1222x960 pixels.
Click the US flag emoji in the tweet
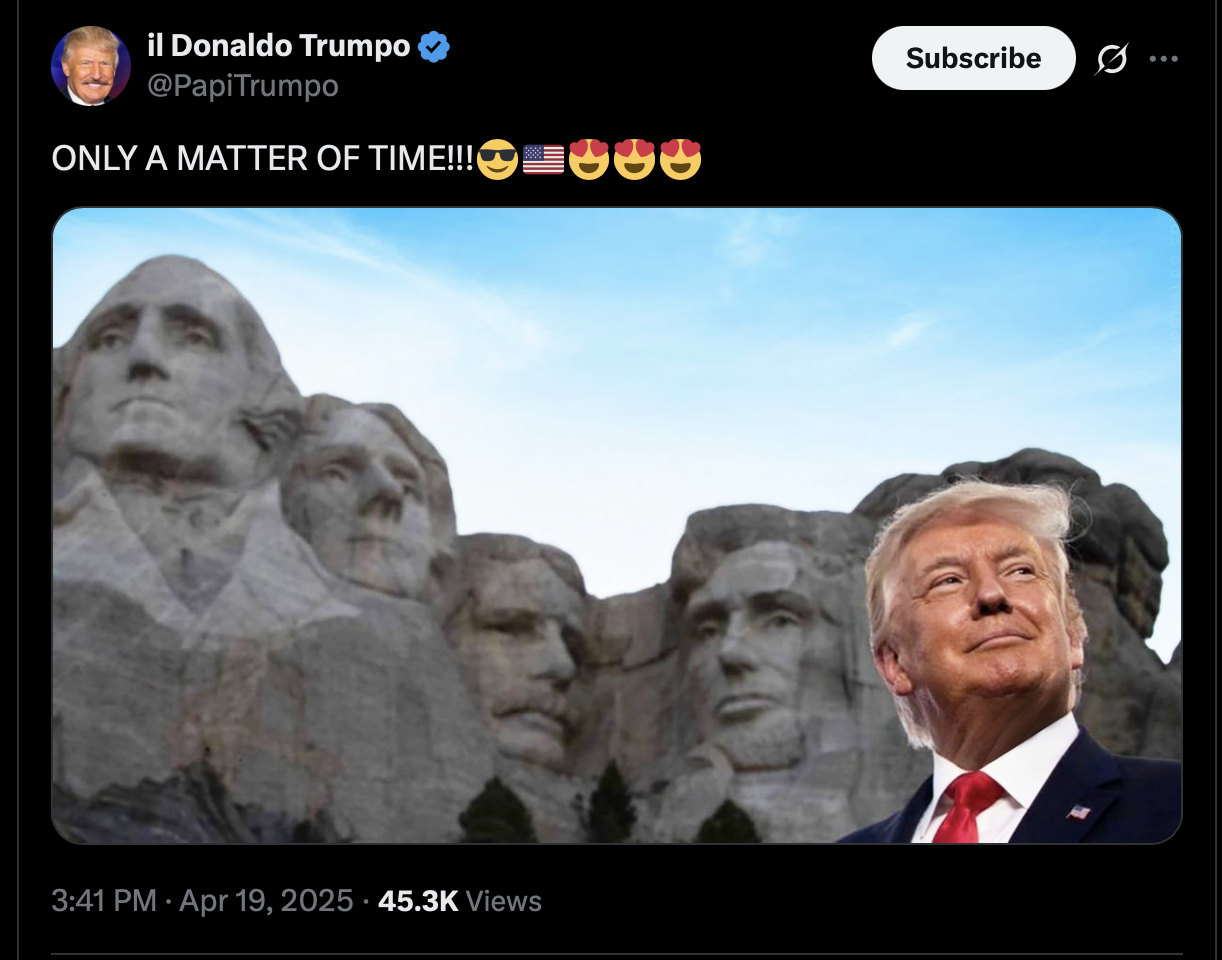tap(543, 159)
